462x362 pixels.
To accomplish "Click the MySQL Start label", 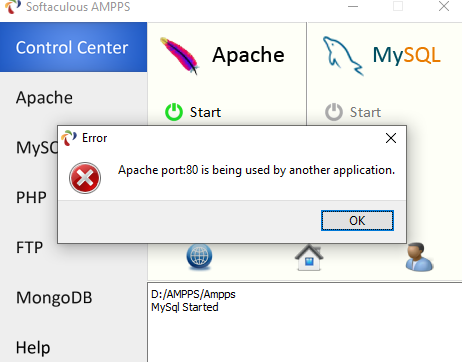I will [365, 112].
